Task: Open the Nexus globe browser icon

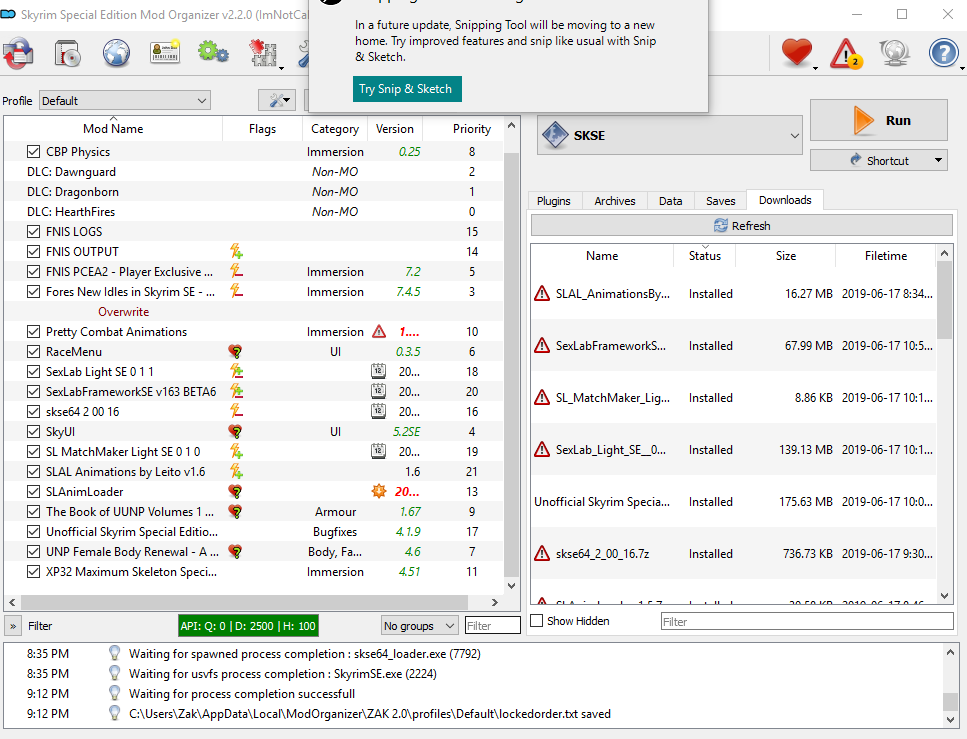Action: tap(116, 52)
